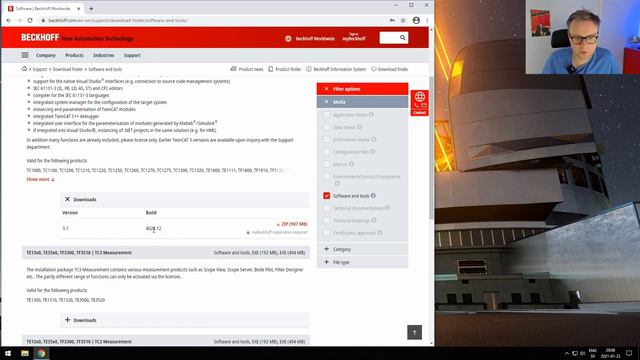
Task: Expand the File type filter section
Action: coord(362,262)
